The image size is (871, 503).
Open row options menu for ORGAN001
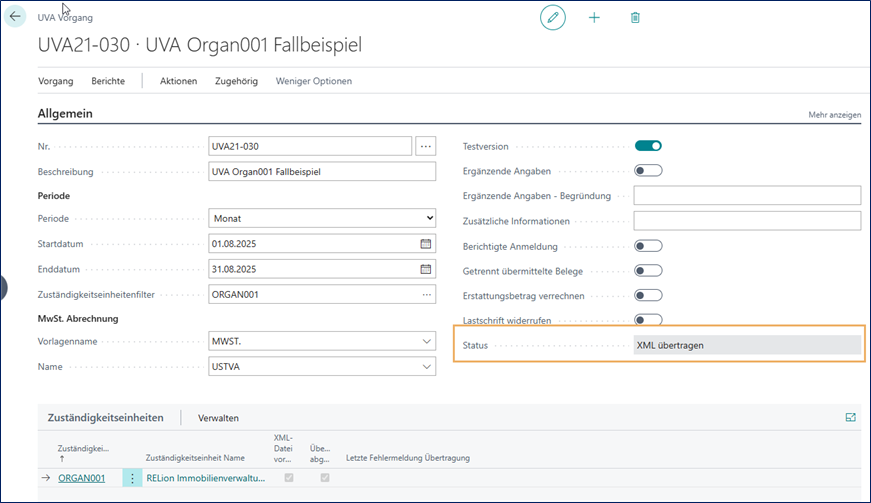tap(132, 478)
